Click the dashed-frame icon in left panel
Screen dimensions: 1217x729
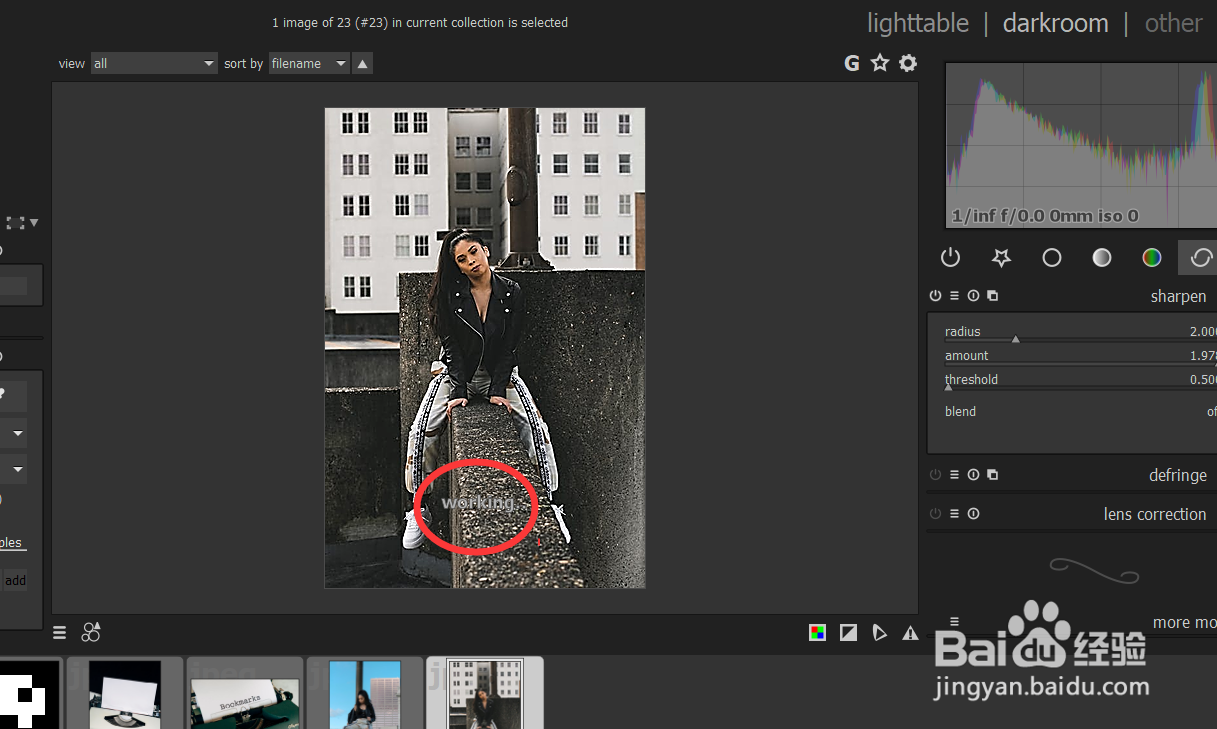tap(16, 223)
